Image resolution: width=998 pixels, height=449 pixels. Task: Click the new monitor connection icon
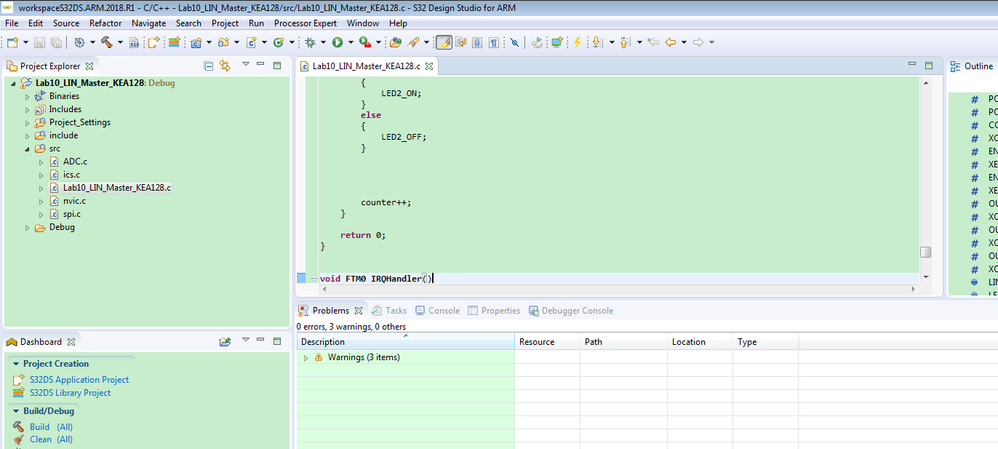pos(557,42)
